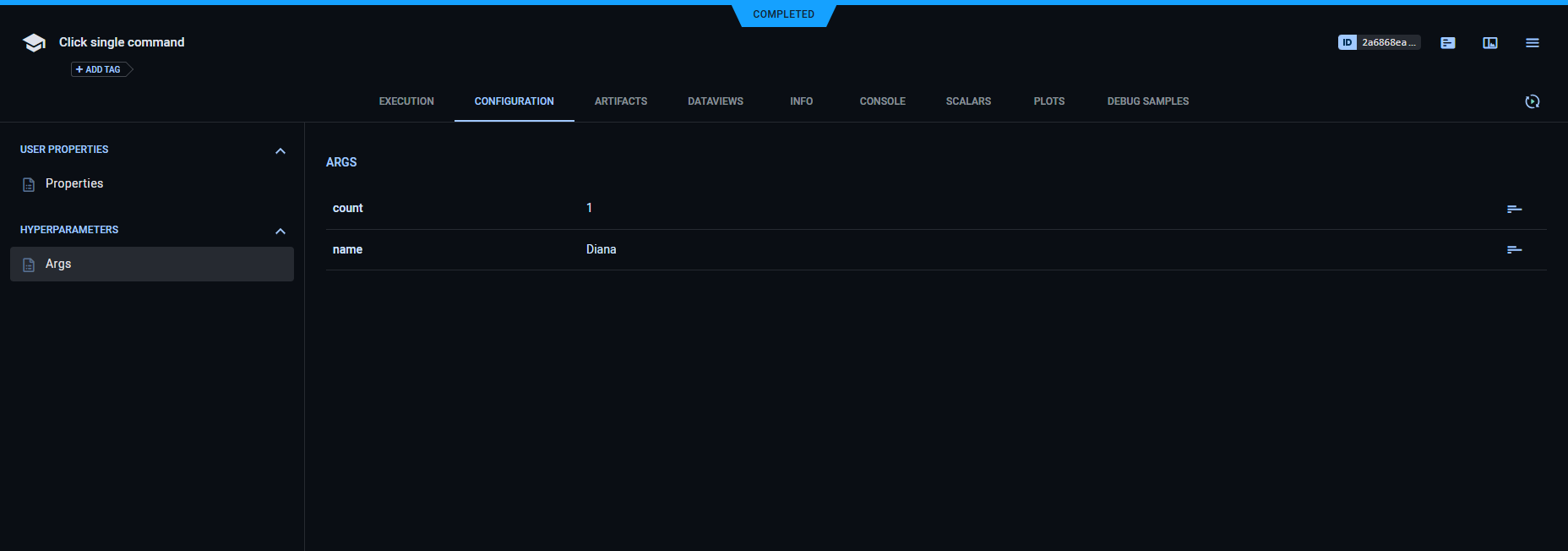Image resolution: width=1568 pixels, height=551 pixels.
Task: Open the Properties item in sidebar
Action: pos(74,183)
